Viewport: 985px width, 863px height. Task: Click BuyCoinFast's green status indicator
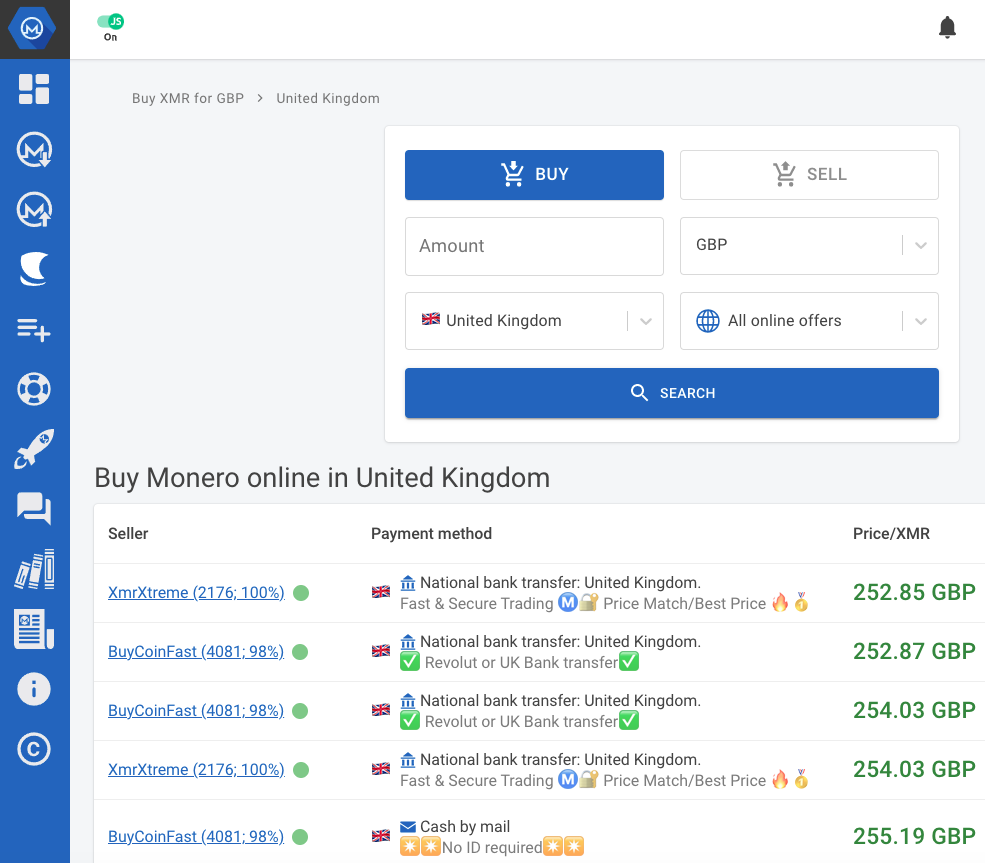tap(301, 651)
